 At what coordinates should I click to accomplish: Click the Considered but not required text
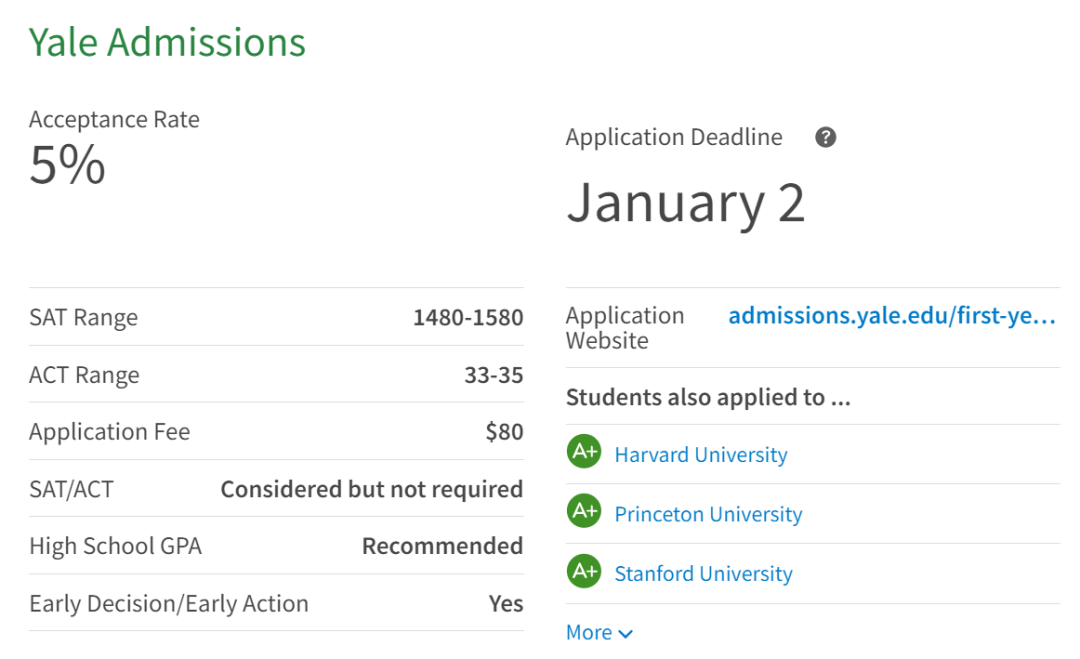pos(371,490)
